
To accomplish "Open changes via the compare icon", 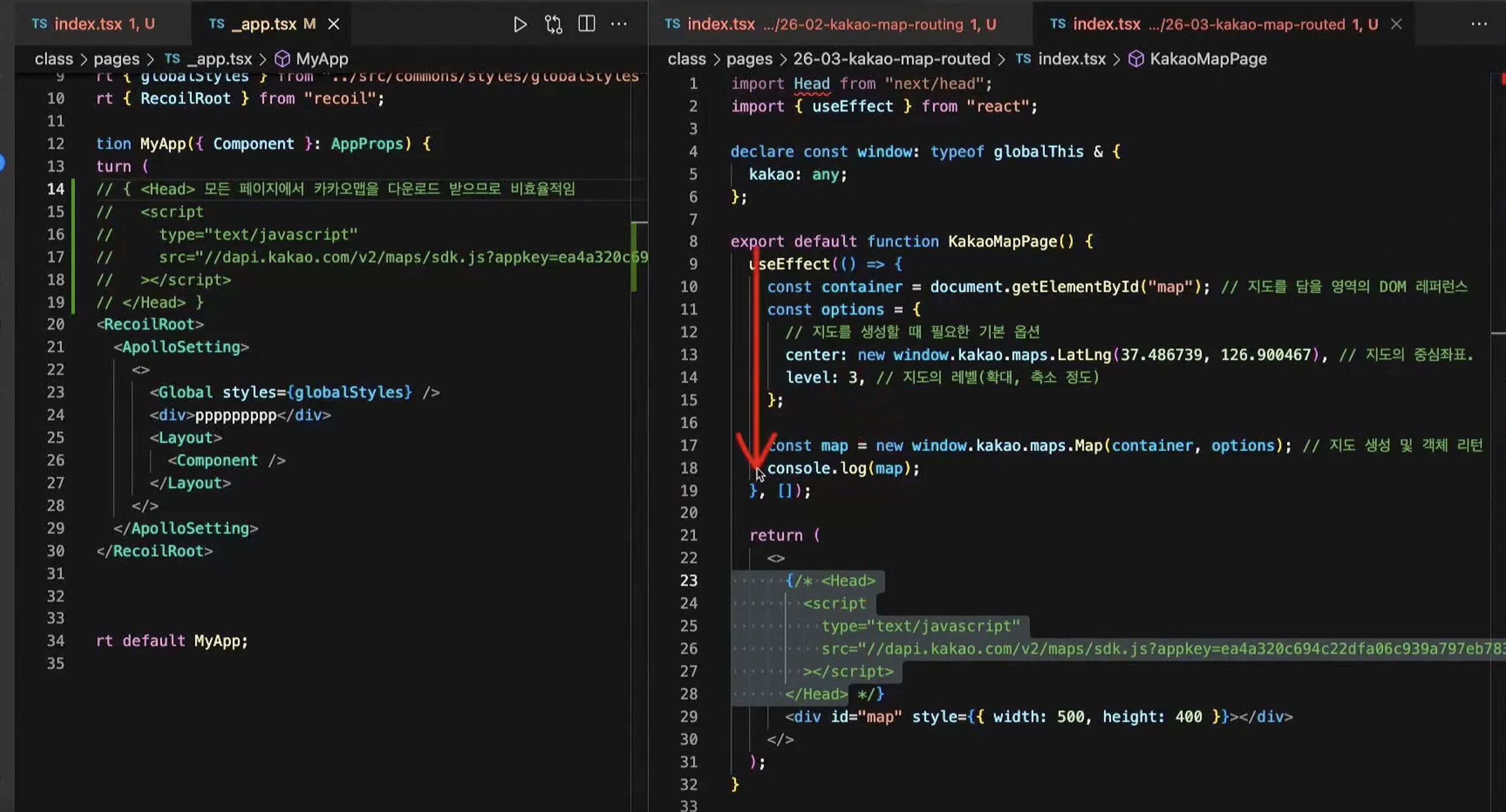I will click(553, 24).
